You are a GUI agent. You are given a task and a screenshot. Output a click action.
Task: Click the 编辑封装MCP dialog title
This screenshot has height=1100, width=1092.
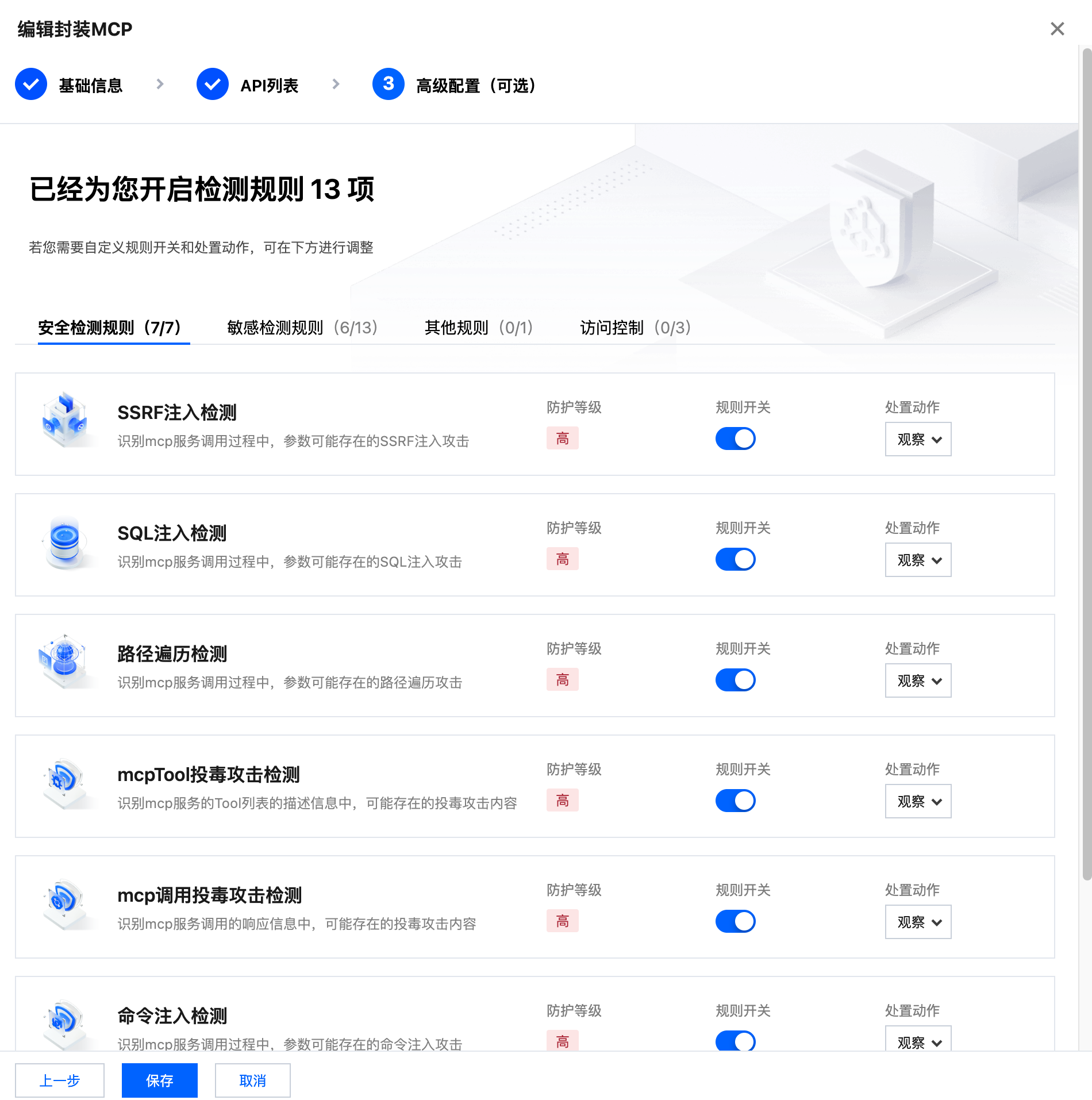pyautogui.click(x=75, y=29)
